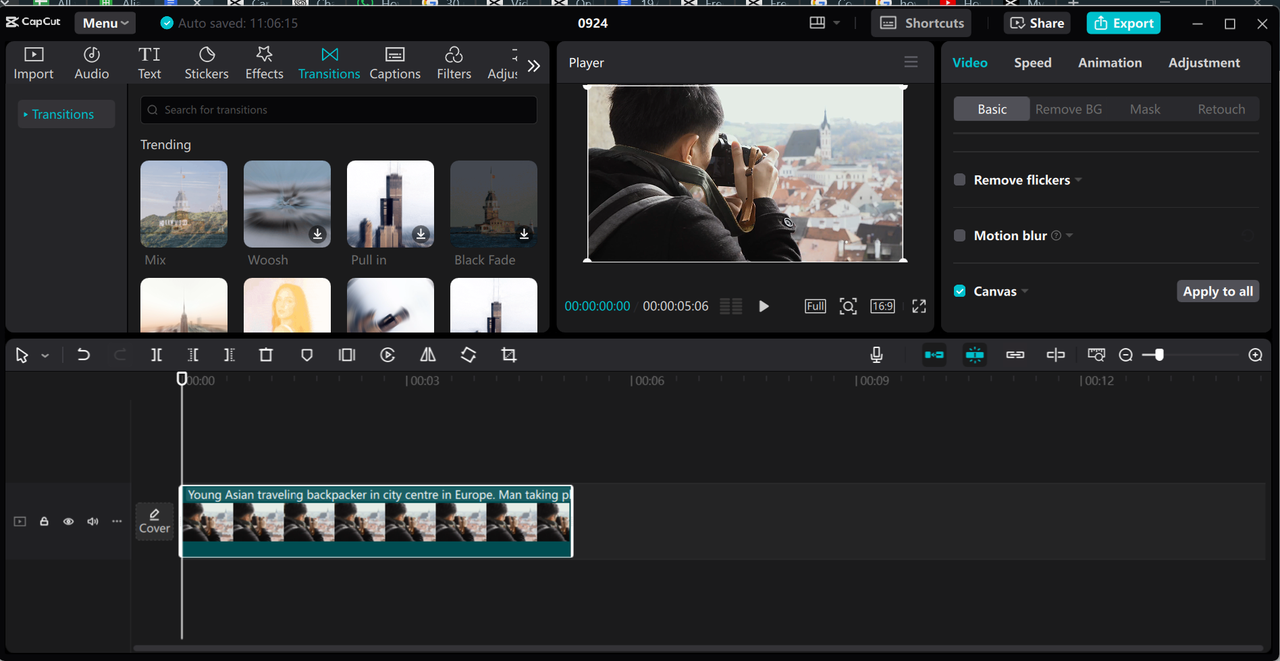The height and width of the screenshot is (661, 1280).
Task: Click the Export button
Action: [1123, 23]
